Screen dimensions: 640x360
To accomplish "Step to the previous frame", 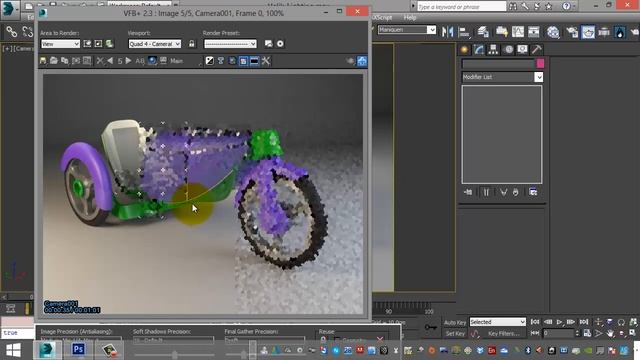I will coord(547,322).
